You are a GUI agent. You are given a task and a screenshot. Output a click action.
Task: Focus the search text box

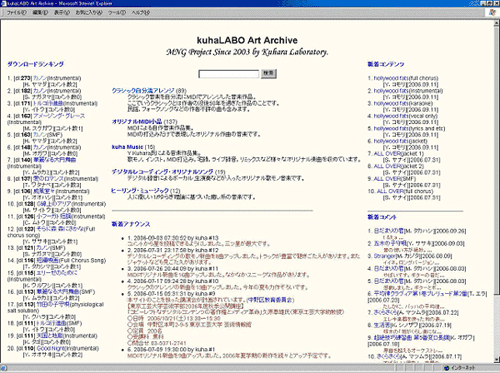pos(229,74)
